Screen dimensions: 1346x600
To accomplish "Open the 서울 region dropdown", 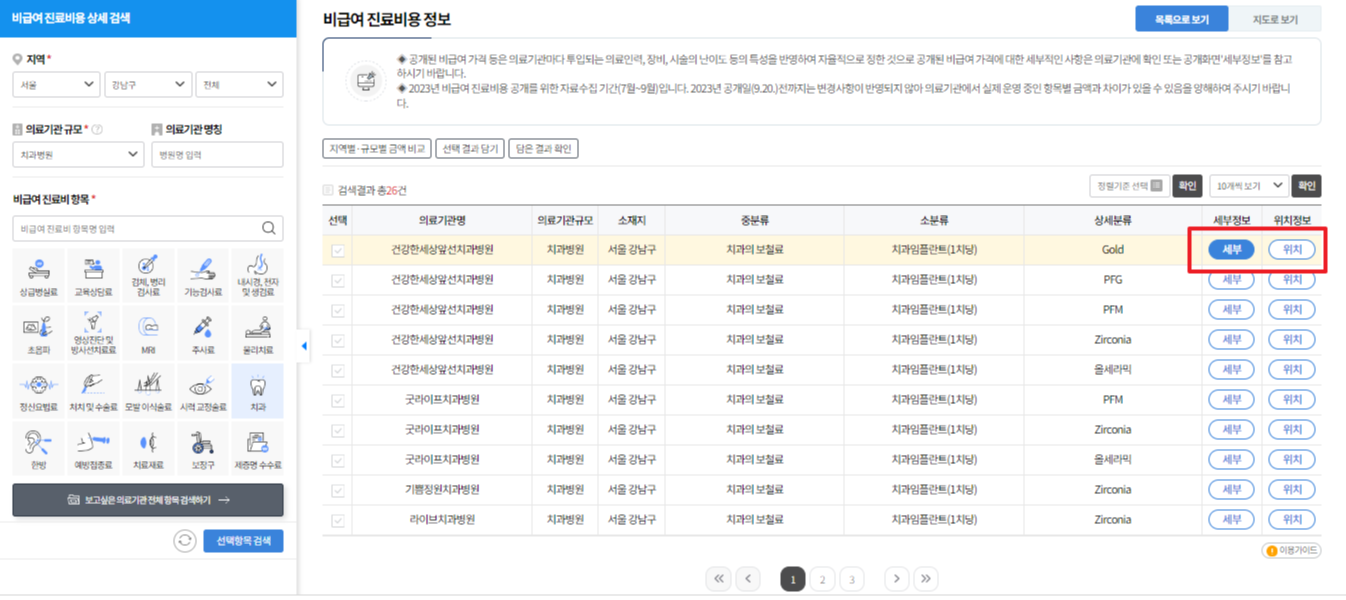I will pyautogui.click(x=56, y=84).
